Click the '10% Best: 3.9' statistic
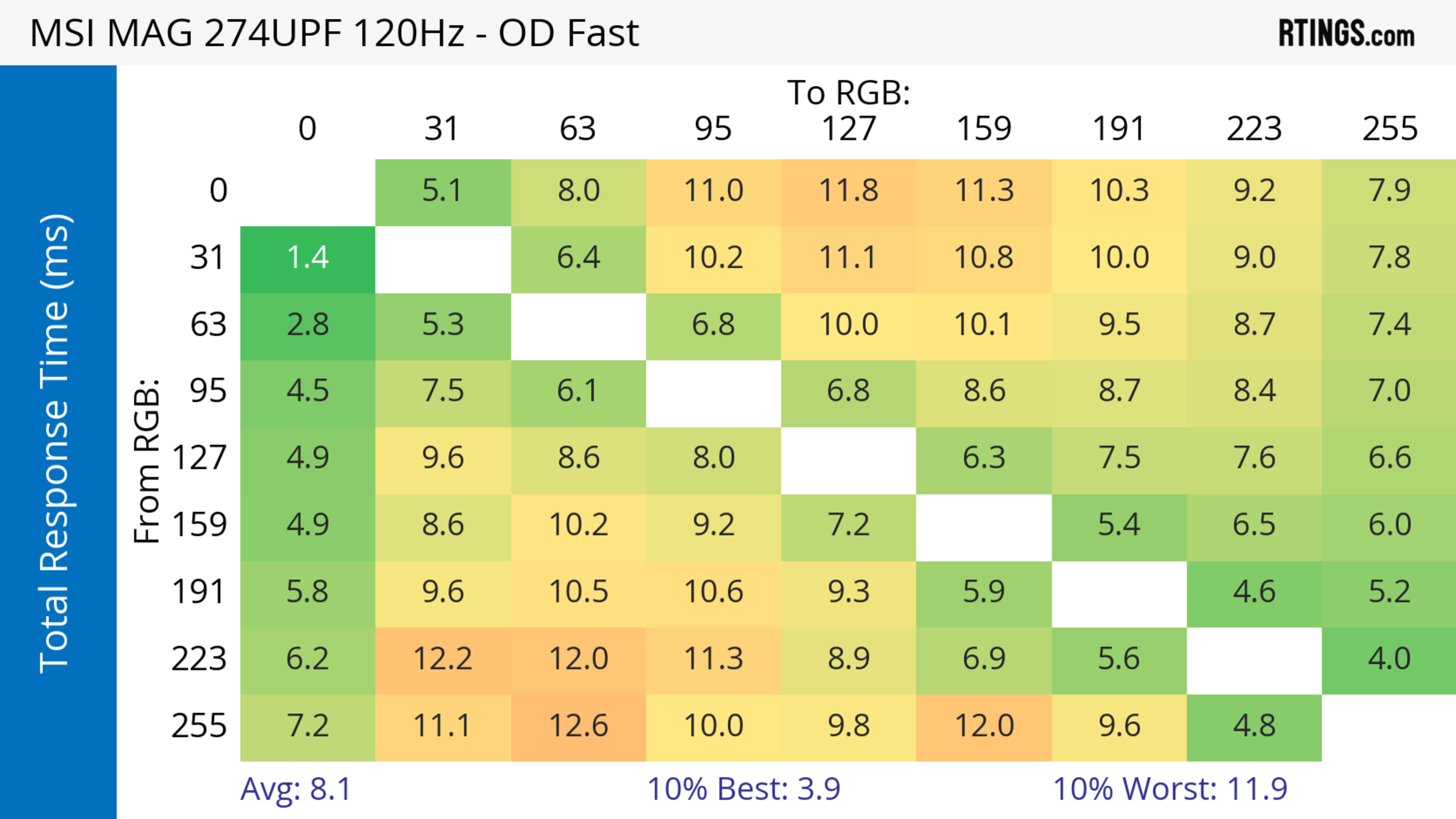The width and height of the screenshot is (1456, 819). point(743,789)
